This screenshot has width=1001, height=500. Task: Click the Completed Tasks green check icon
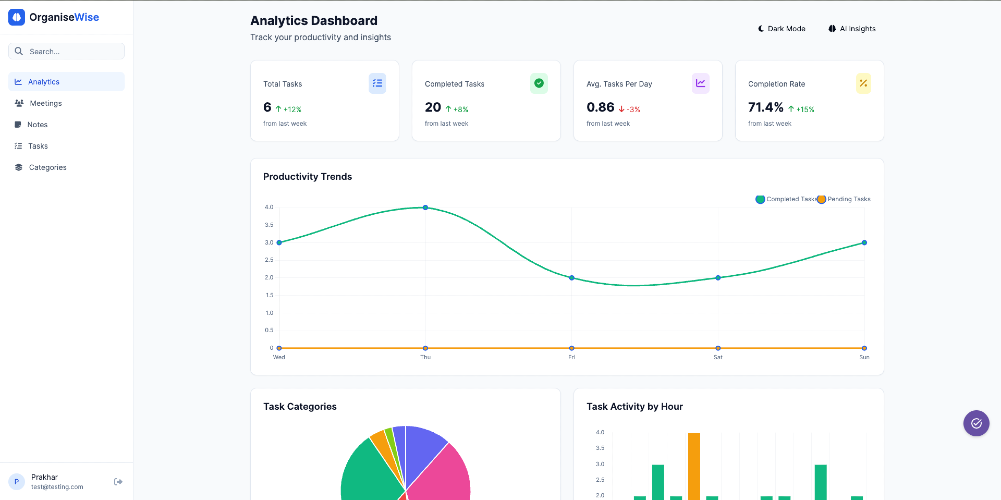539,83
